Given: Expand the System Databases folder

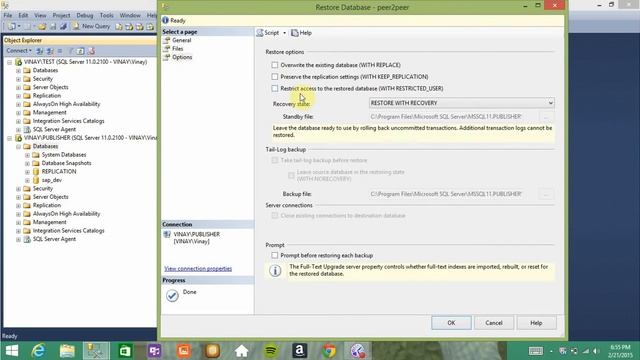Looking at the screenshot, I should click(x=27, y=155).
